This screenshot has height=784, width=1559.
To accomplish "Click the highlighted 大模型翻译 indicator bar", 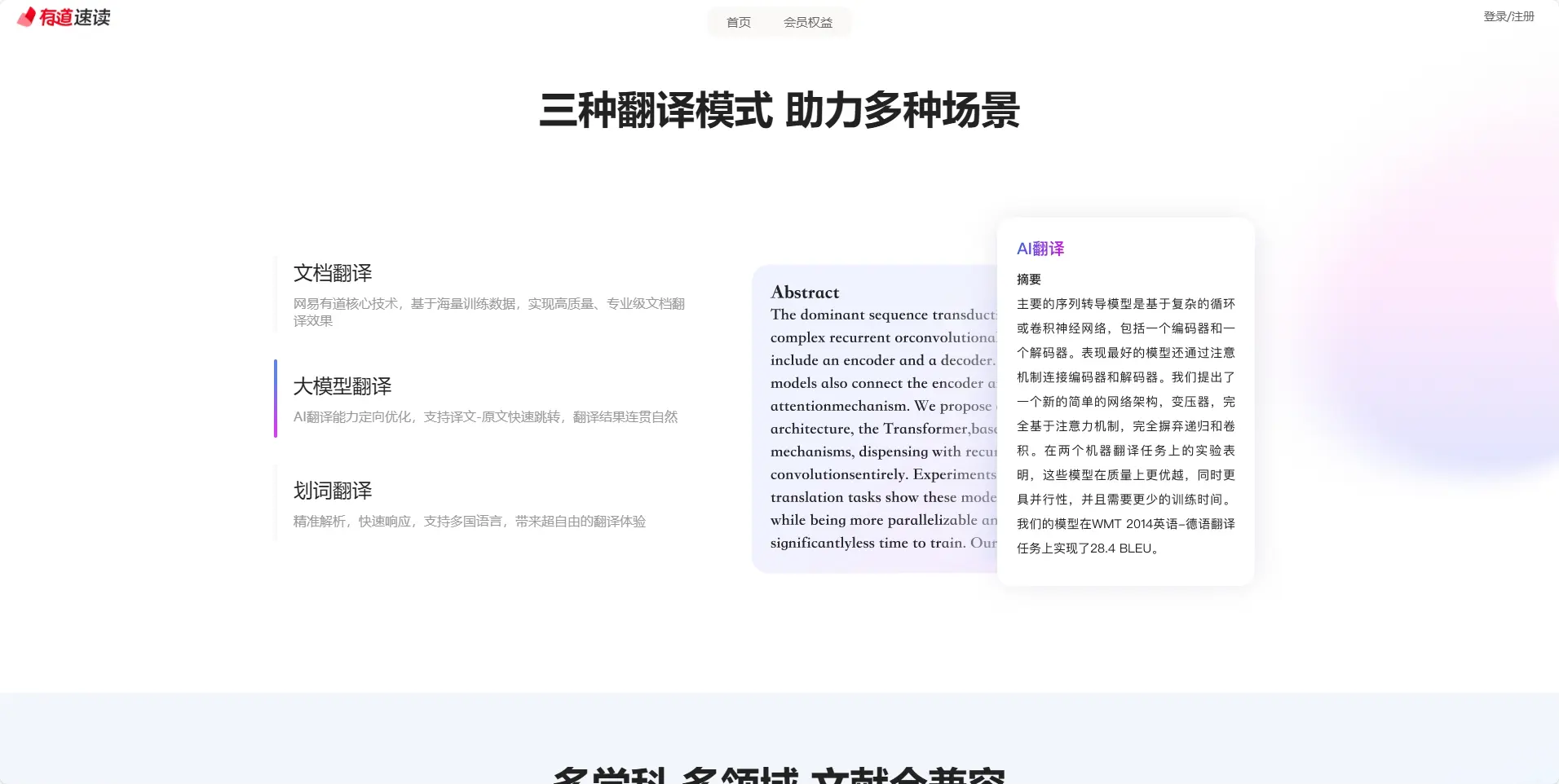I will [276, 399].
